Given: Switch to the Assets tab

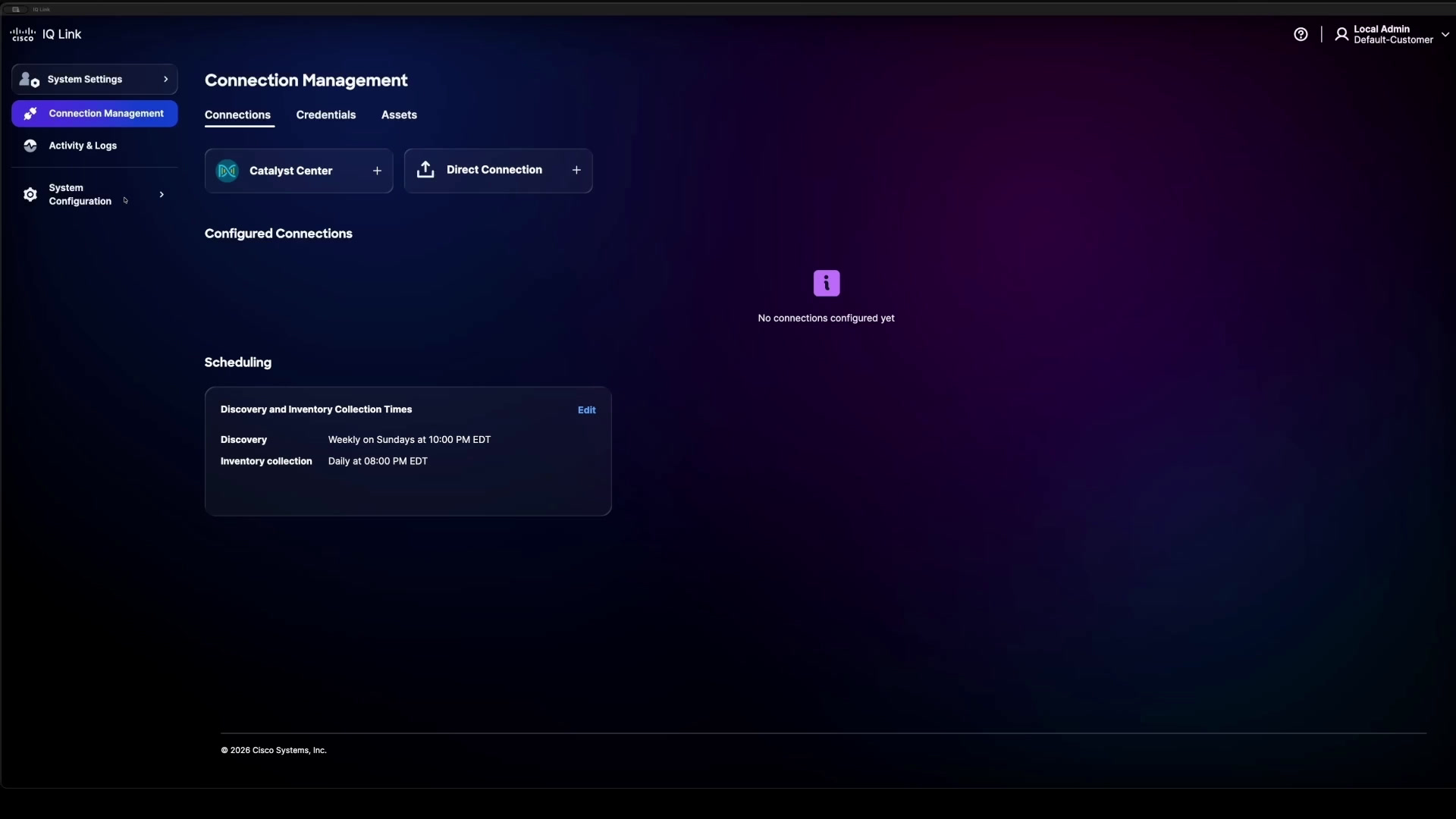Looking at the screenshot, I should click(399, 115).
